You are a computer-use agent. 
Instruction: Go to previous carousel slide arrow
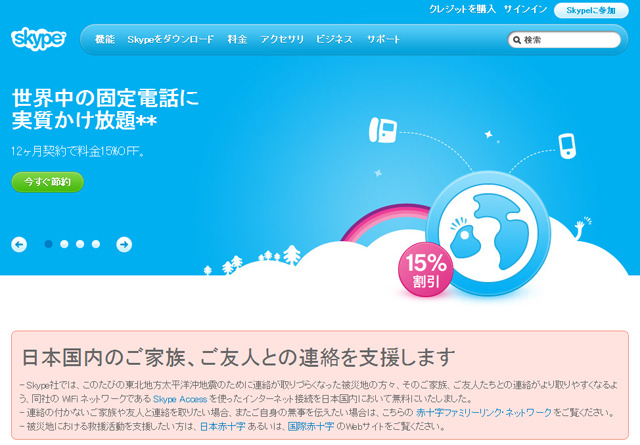(x=19, y=245)
